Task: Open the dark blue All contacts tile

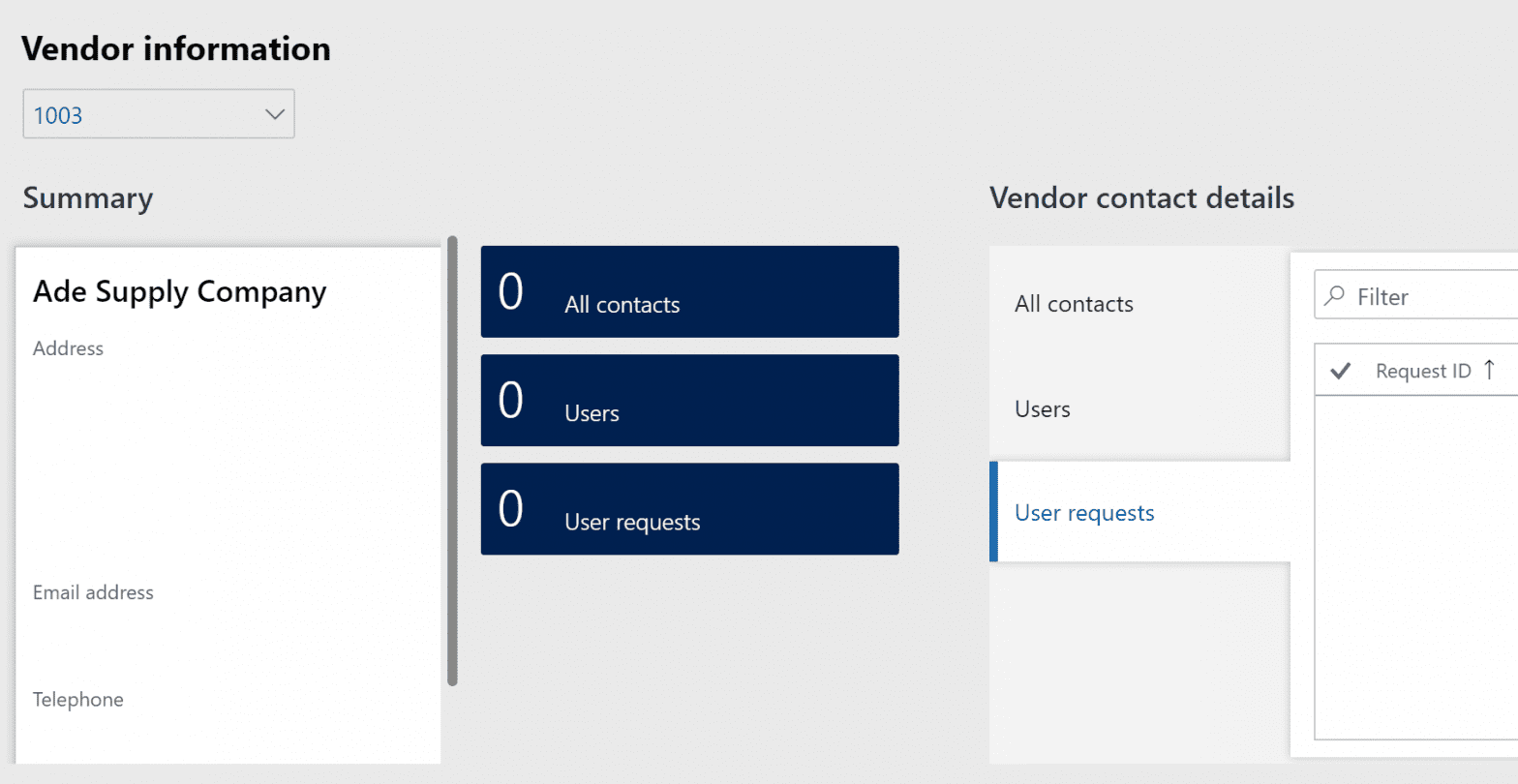Action: pyautogui.click(x=689, y=292)
